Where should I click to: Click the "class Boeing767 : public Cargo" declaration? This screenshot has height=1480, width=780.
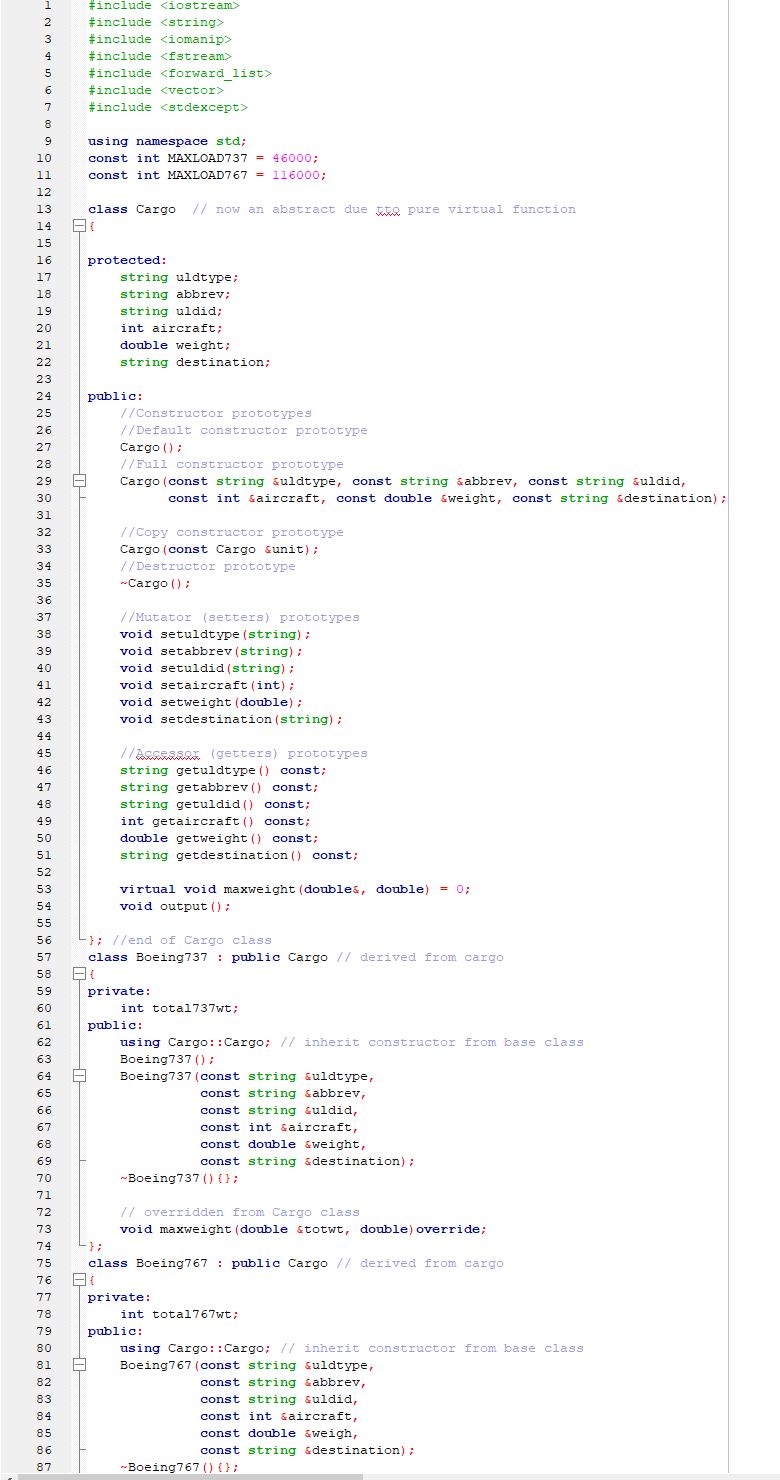208,1263
